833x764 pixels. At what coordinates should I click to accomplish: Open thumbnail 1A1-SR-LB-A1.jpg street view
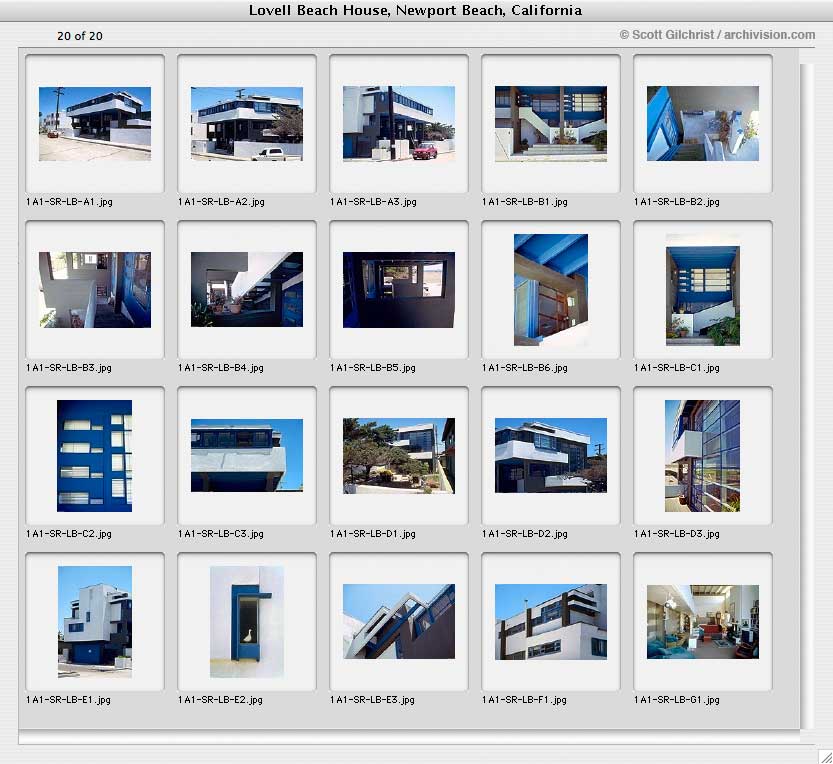tap(95, 124)
